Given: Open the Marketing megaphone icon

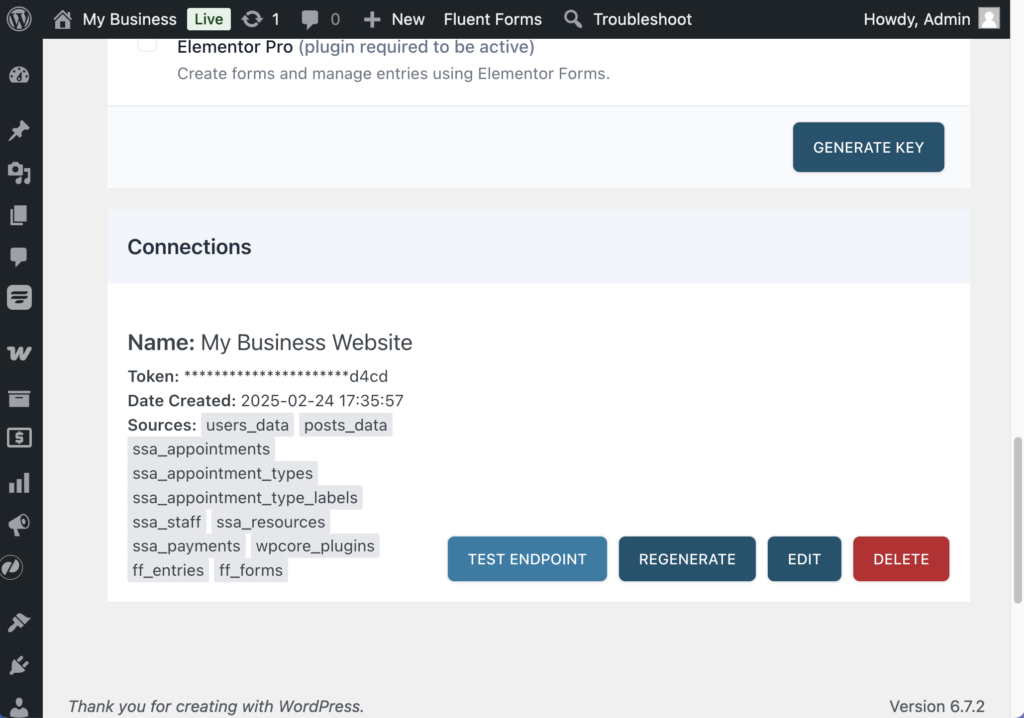Looking at the screenshot, I should pyautogui.click(x=19, y=526).
